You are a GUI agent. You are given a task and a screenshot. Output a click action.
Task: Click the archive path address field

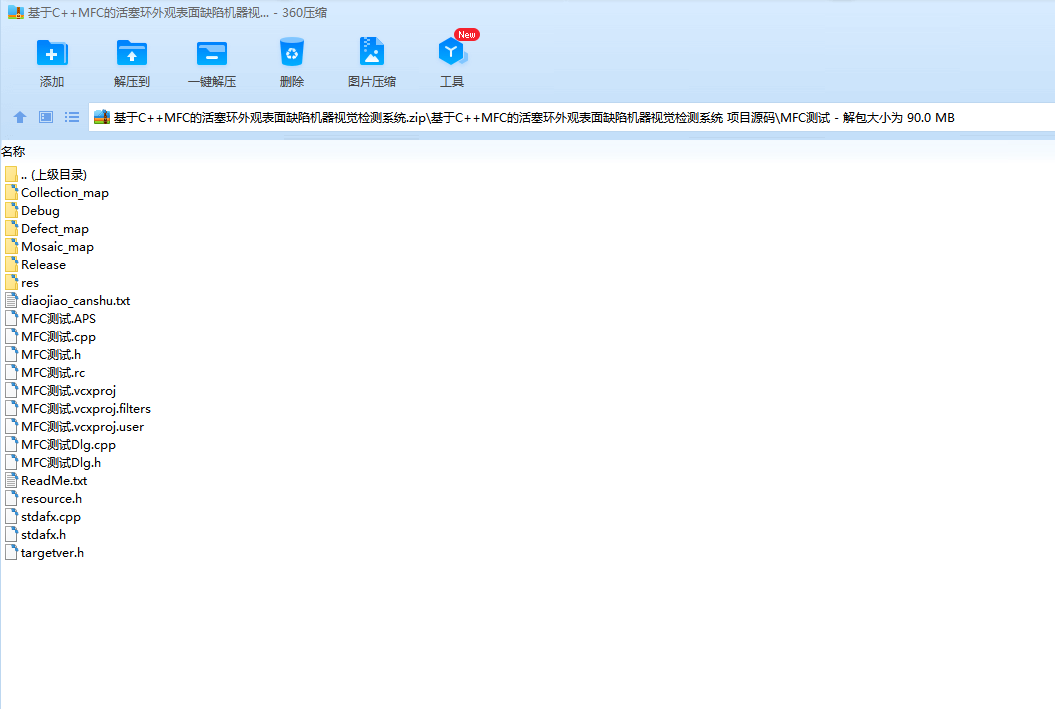point(572,117)
